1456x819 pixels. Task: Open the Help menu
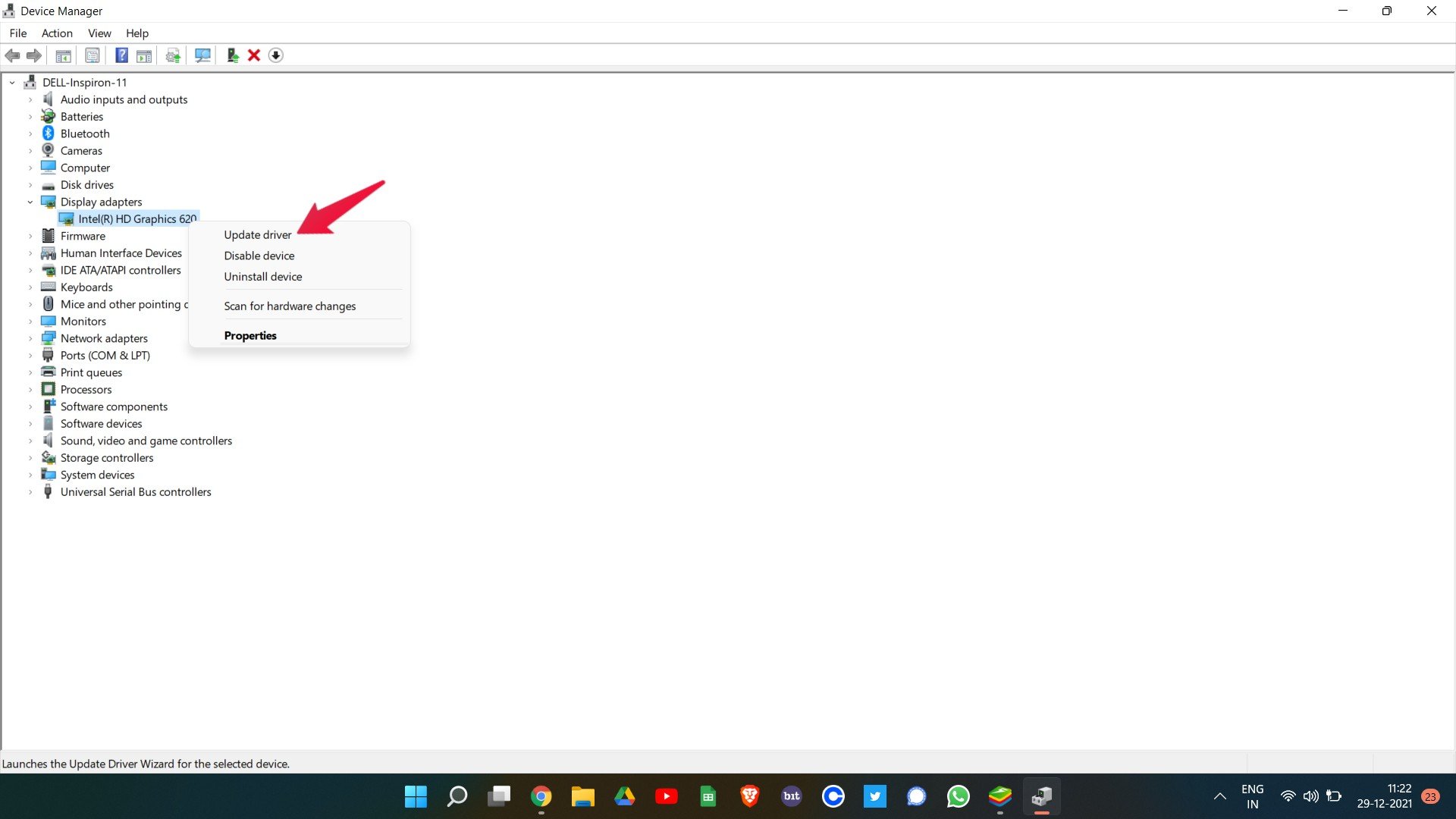coord(136,33)
